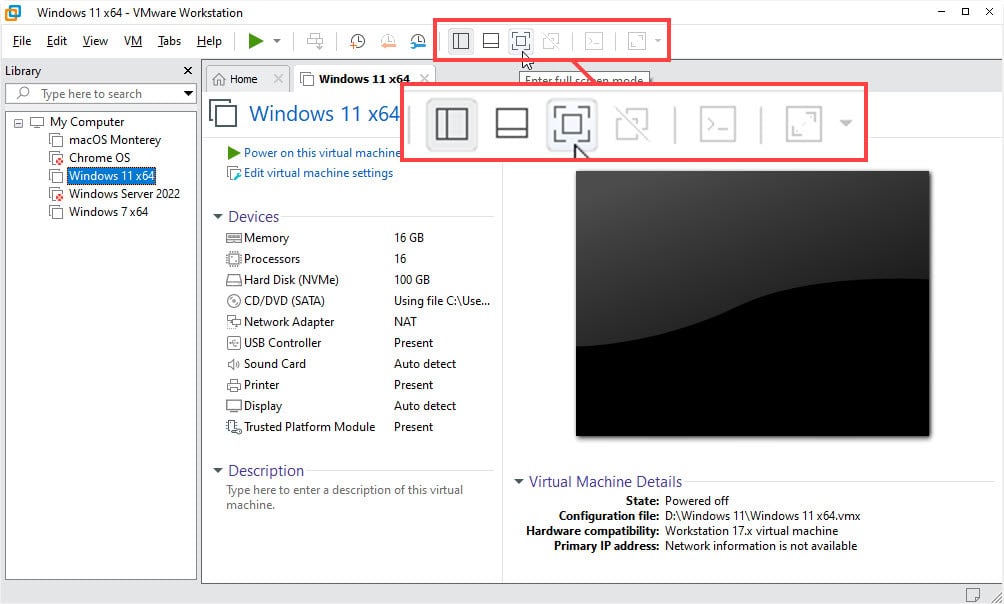Open the stretch guest dropdown arrow
The height and width of the screenshot is (604, 1004).
(x=658, y=41)
